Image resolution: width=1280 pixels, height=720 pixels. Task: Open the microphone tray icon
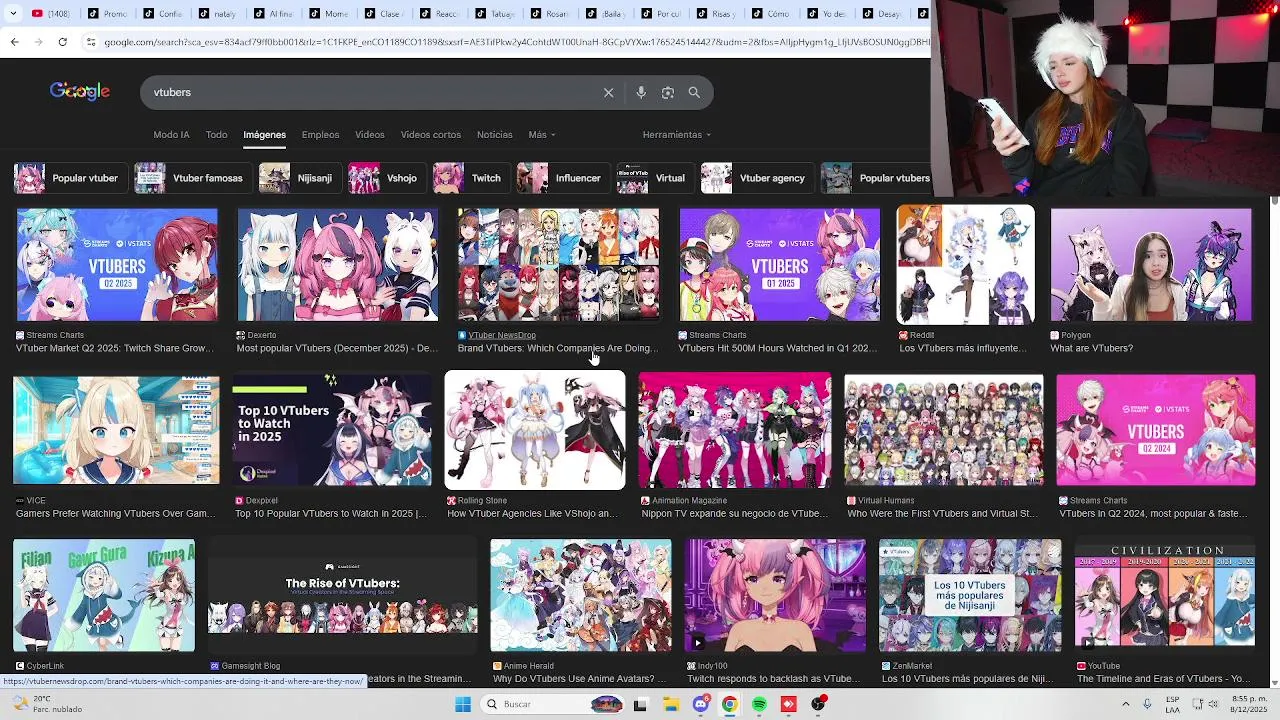(1148, 704)
